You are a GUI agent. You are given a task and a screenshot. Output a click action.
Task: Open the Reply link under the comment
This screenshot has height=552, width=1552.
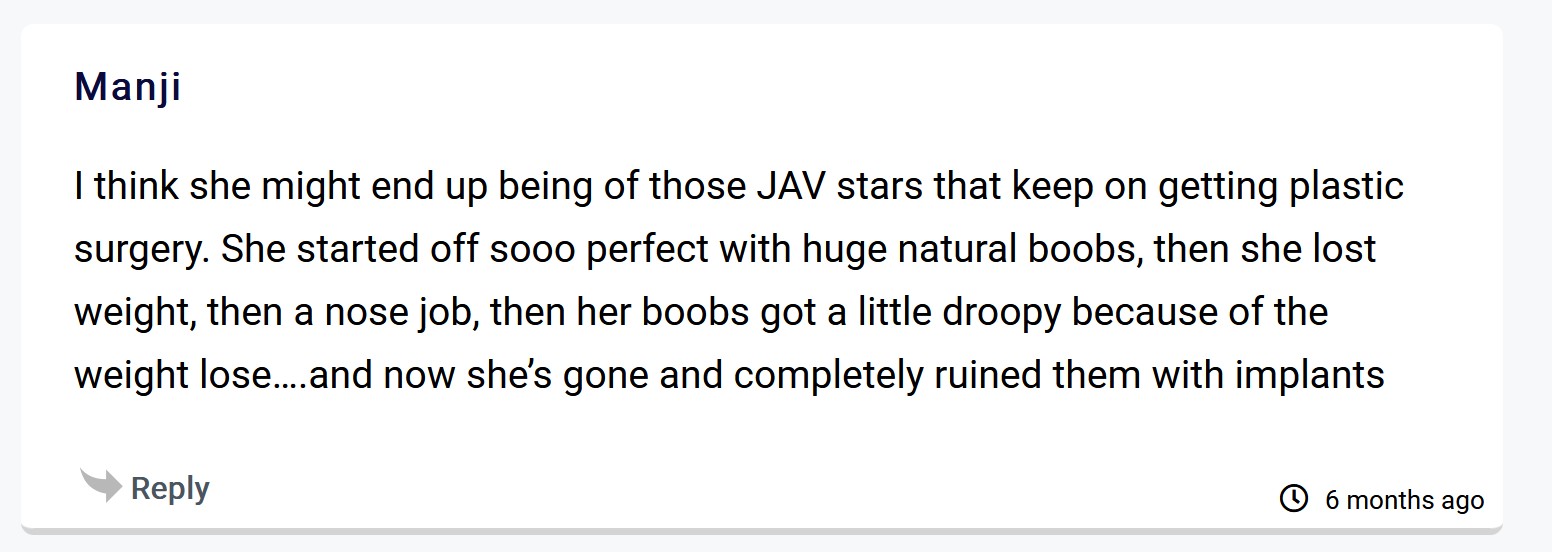tap(170, 489)
